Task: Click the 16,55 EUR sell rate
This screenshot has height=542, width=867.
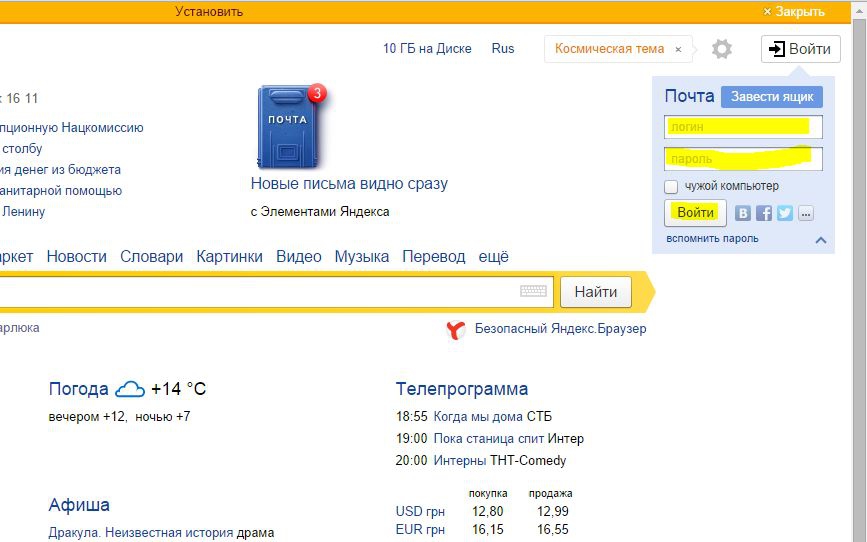Action: [x=553, y=530]
